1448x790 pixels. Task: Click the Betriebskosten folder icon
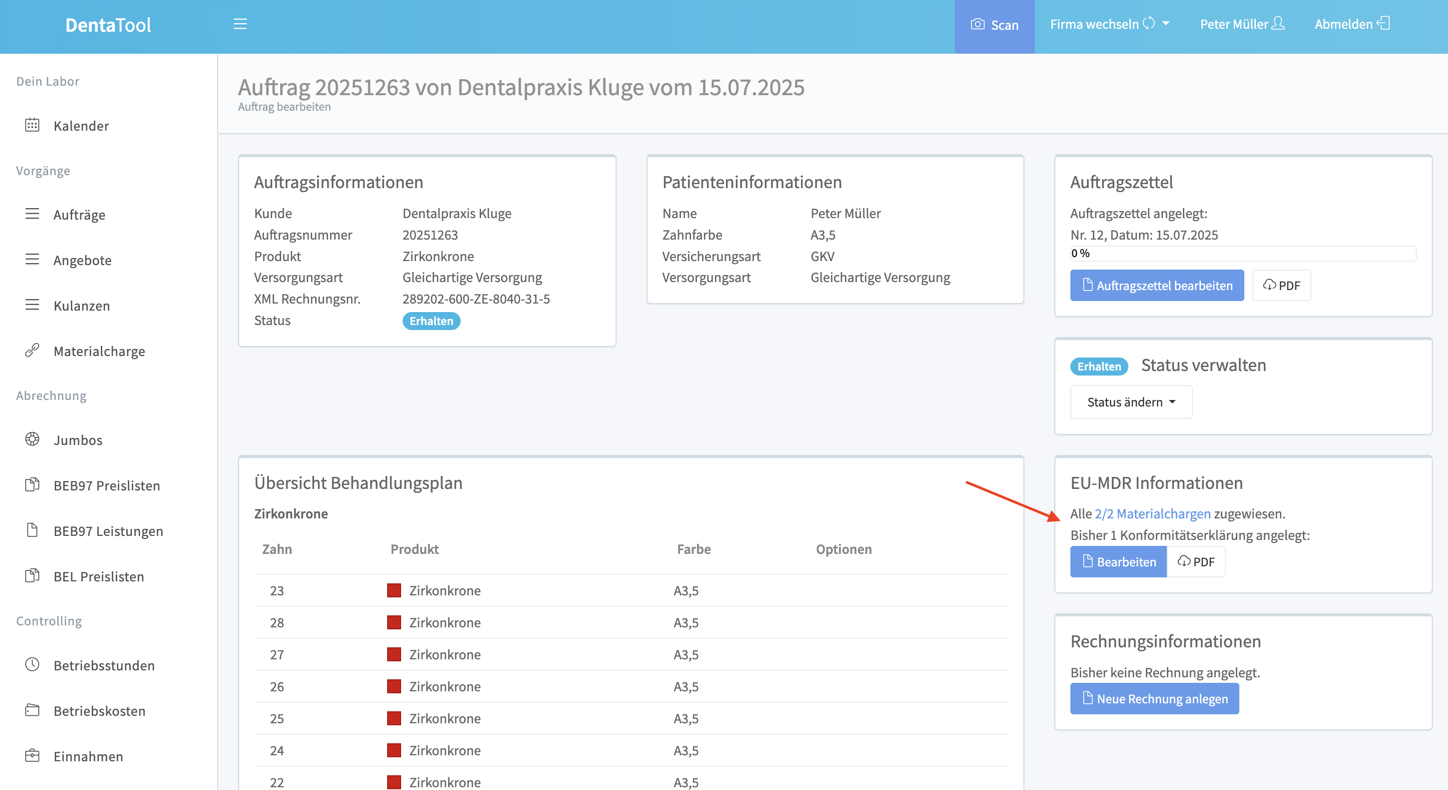pos(32,710)
